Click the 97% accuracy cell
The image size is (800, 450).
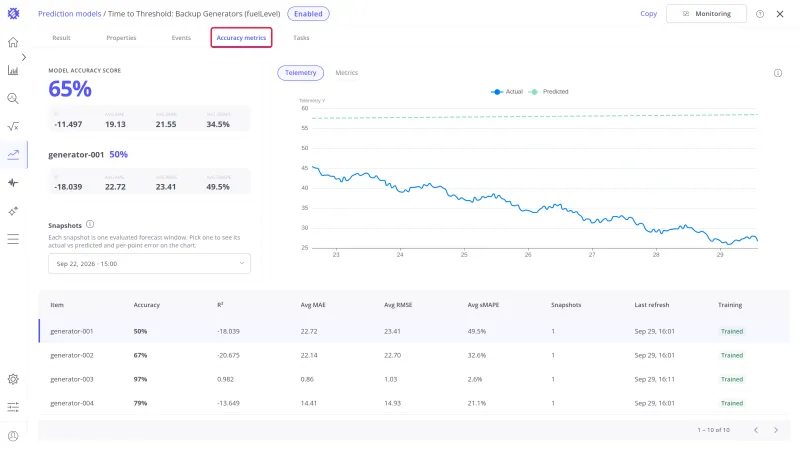[140, 379]
